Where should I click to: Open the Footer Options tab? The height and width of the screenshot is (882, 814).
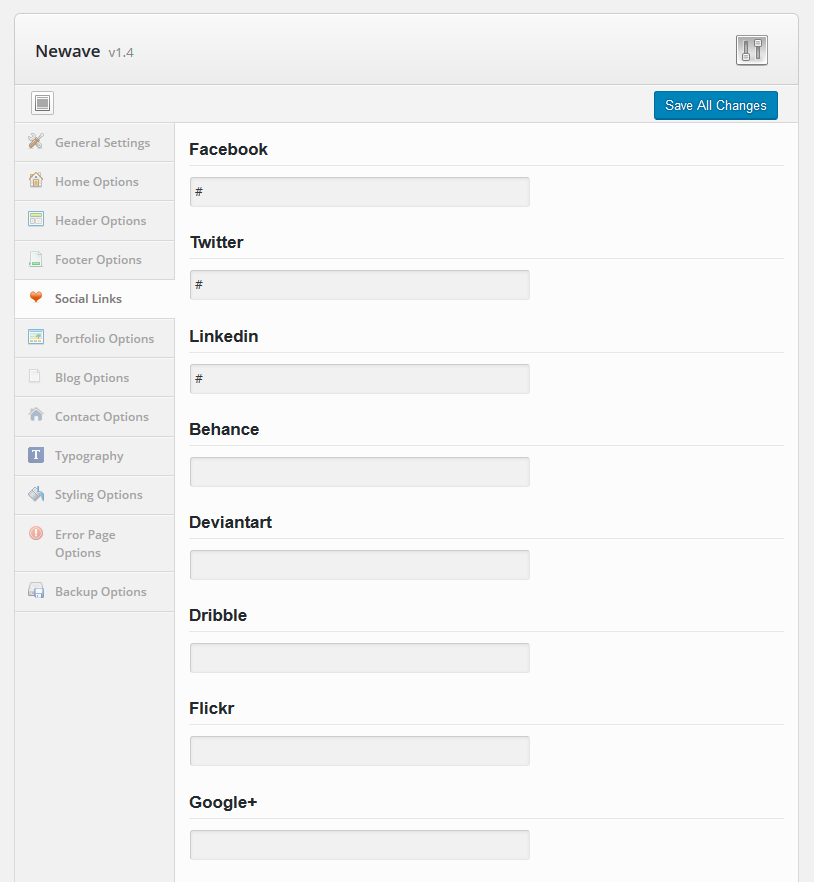click(x=95, y=260)
